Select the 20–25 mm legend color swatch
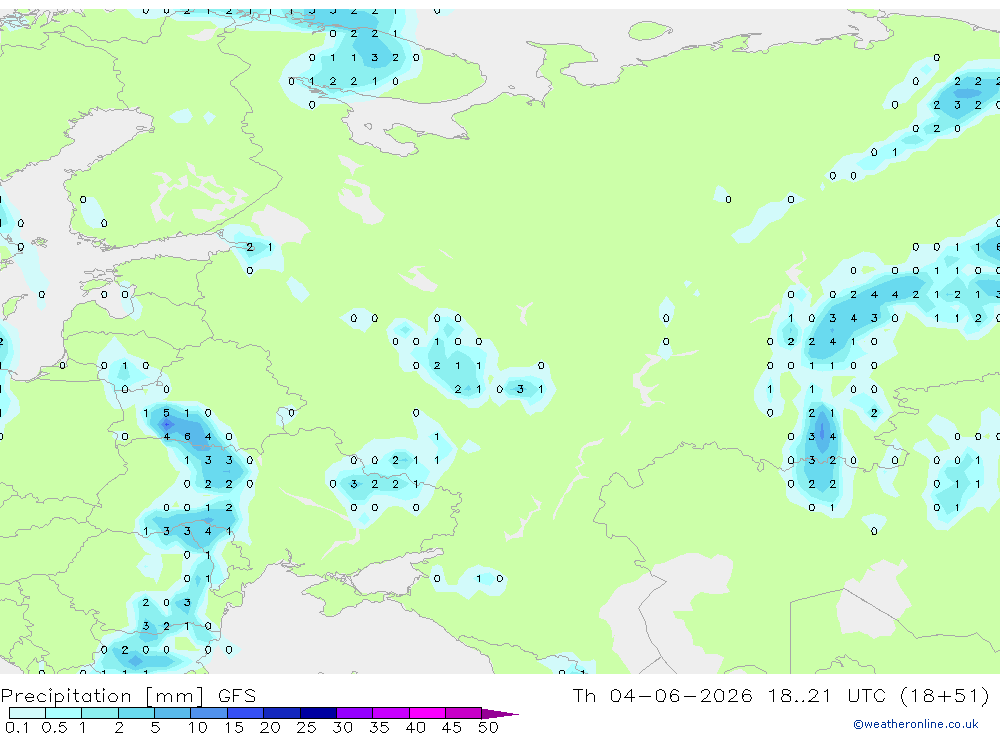 pos(282,713)
